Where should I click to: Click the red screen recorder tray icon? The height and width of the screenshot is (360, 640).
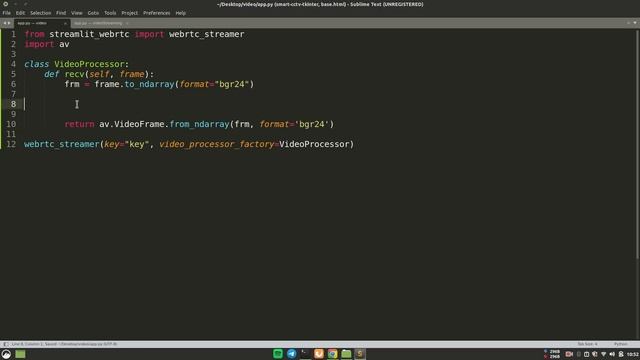coord(569,354)
